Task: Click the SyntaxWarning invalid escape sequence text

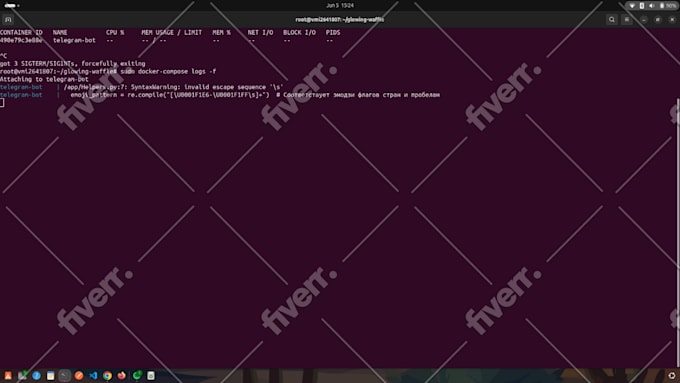Action: pos(207,87)
